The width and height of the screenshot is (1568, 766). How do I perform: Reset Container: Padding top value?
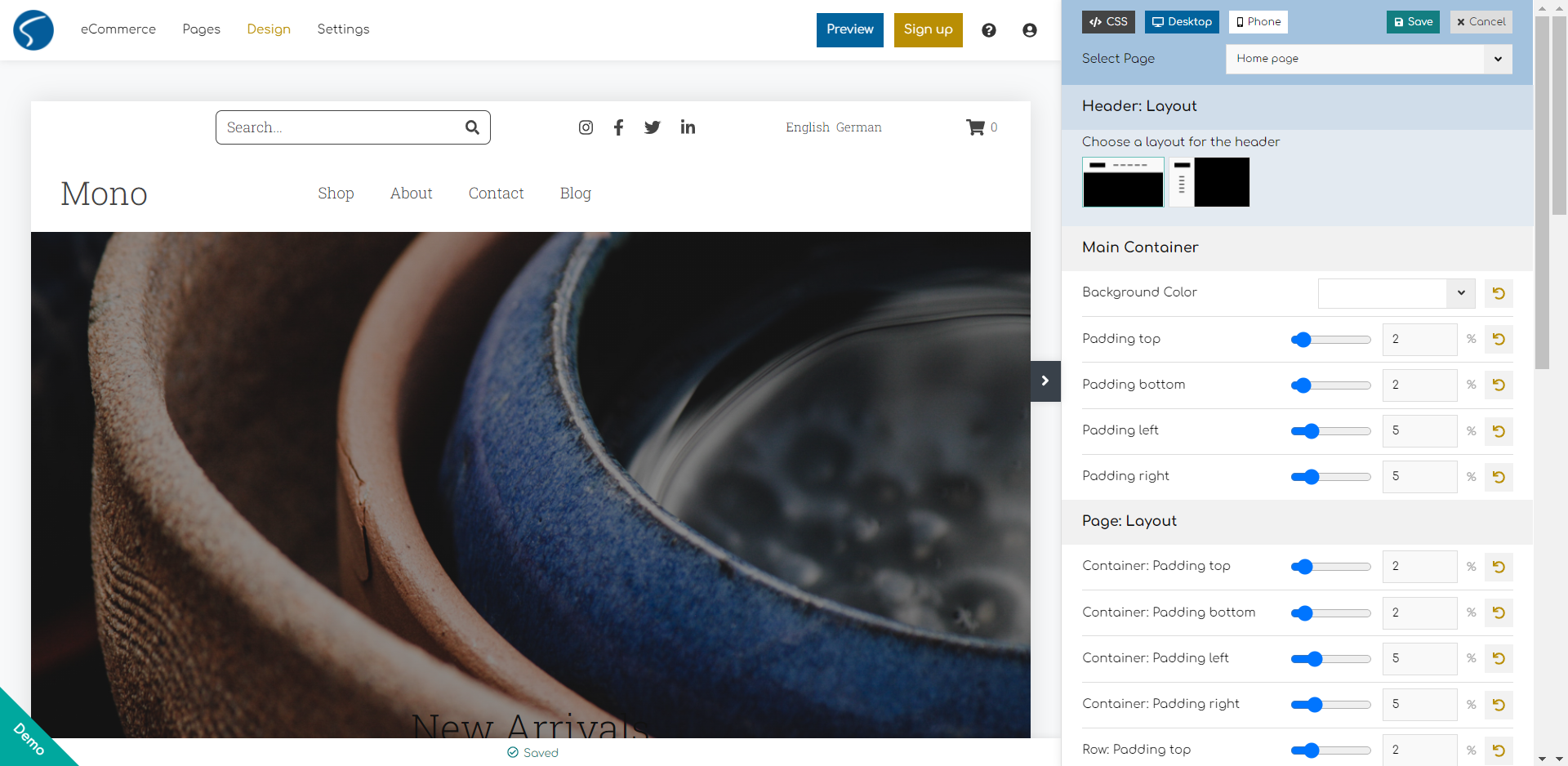point(1499,567)
